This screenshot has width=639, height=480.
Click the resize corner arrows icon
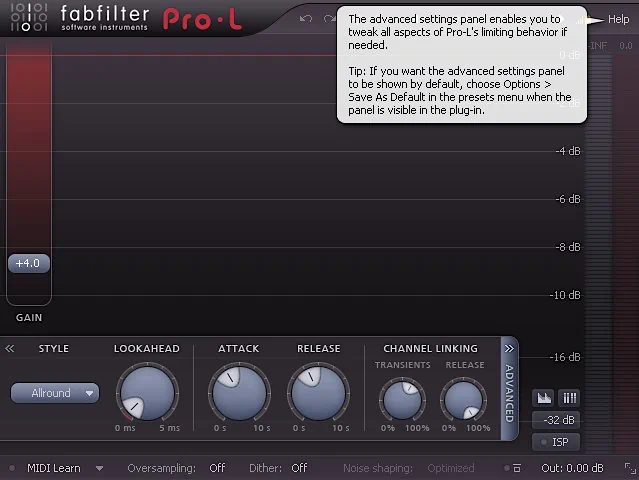click(630, 469)
